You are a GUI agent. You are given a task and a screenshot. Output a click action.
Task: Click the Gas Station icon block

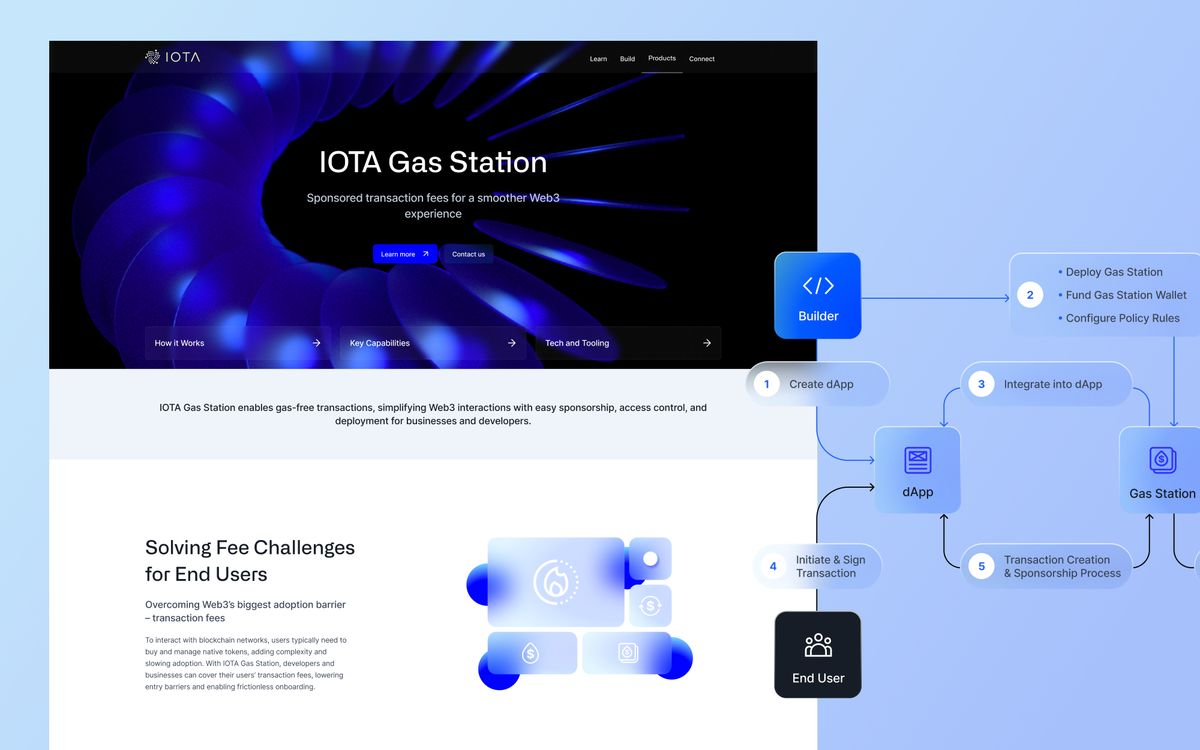tap(1162, 470)
